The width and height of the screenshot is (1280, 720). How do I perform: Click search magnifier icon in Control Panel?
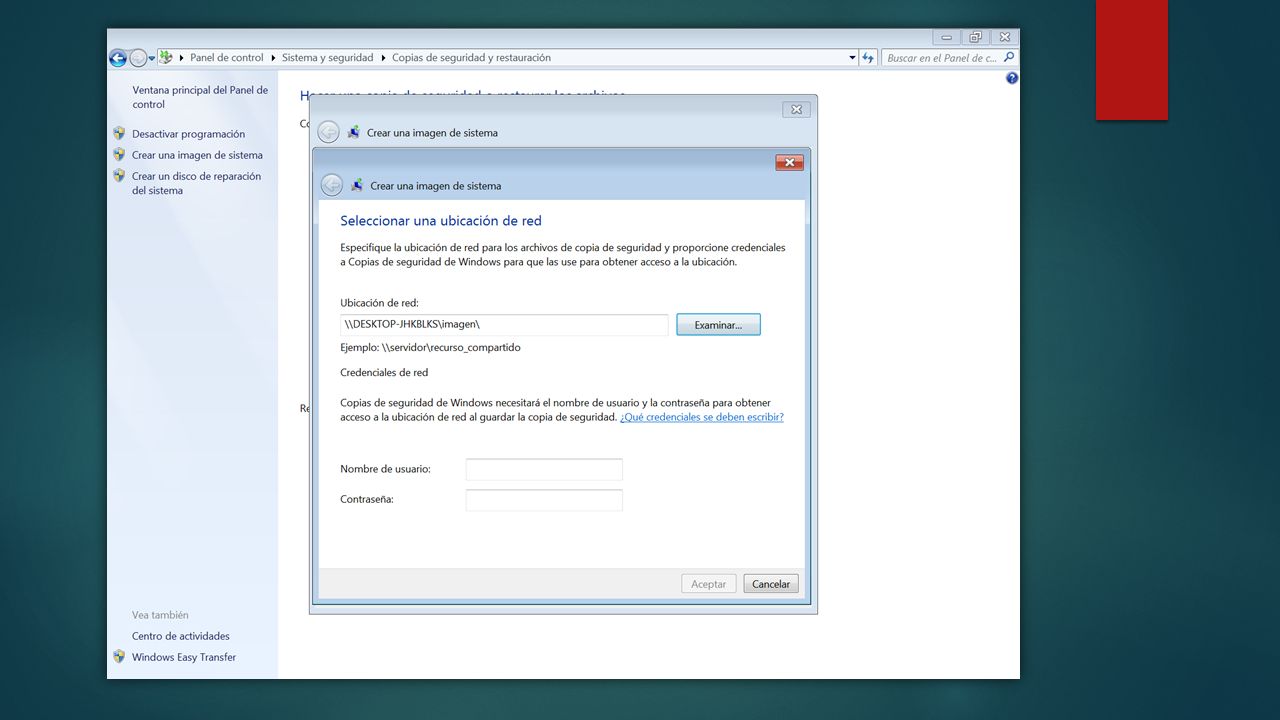(1008, 58)
